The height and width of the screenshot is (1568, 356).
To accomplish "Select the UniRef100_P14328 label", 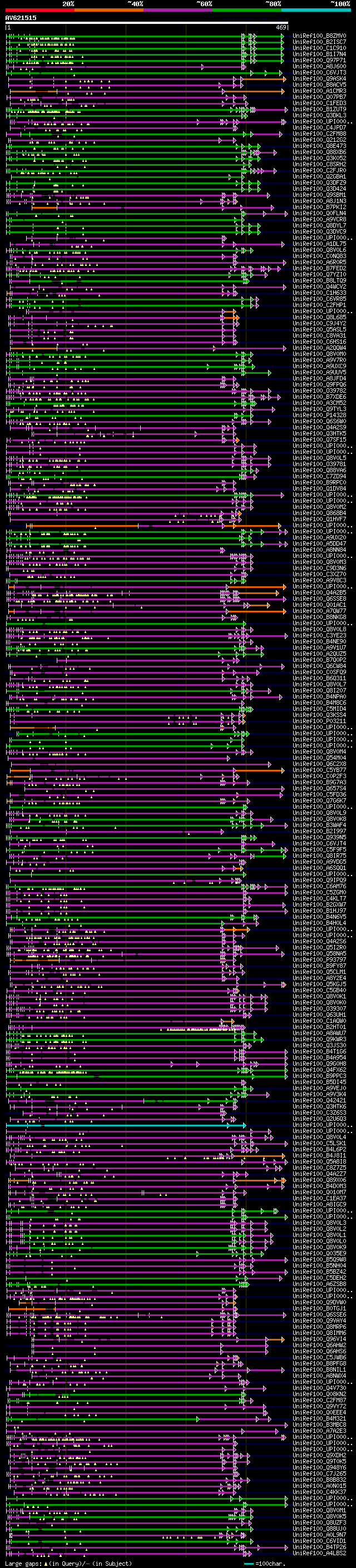I will [319, 415].
